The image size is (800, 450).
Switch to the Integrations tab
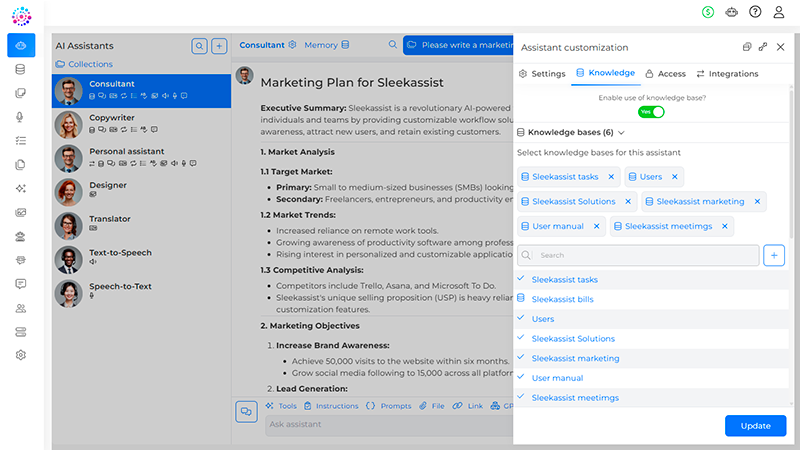point(727,74)
